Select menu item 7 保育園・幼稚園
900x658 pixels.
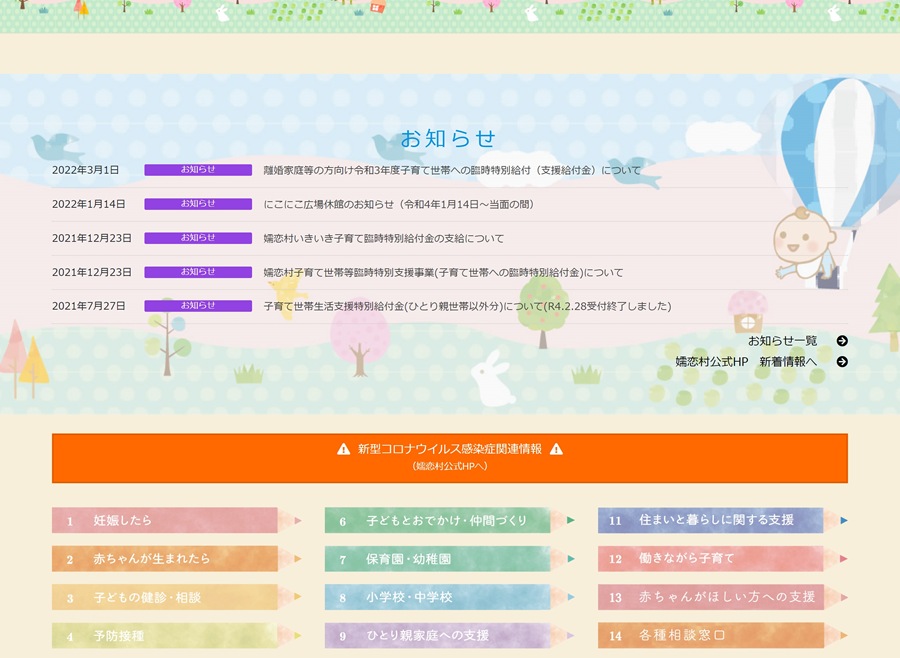tap(438, 559)
